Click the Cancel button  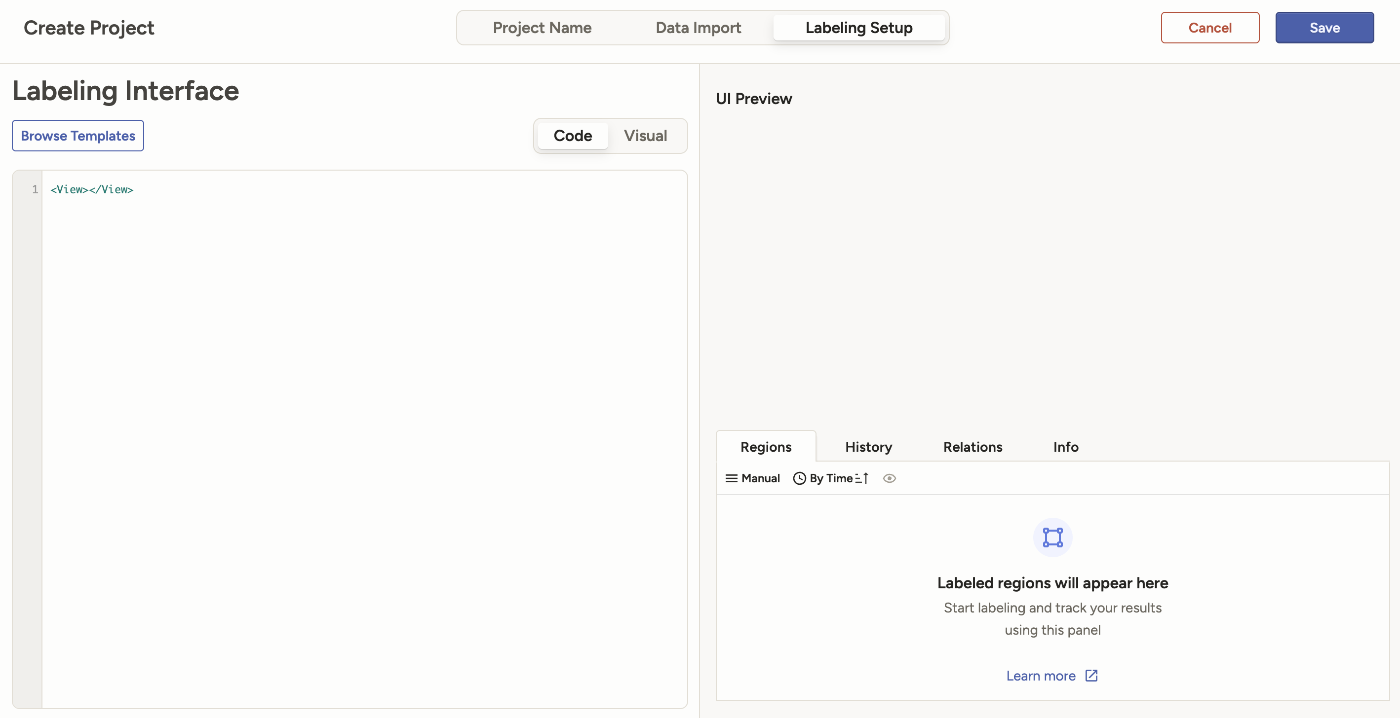click(x=1210, y=28)
